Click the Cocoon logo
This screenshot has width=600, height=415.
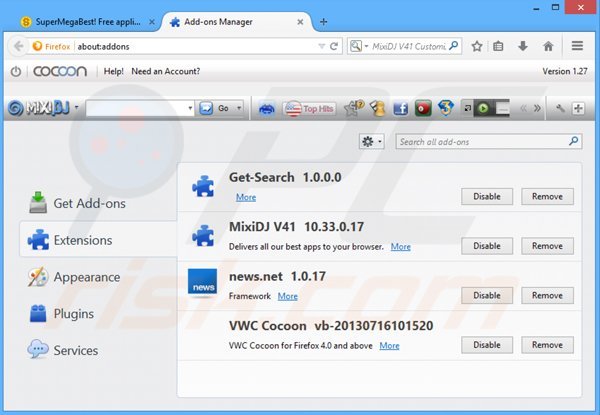(x=60, y=71)
